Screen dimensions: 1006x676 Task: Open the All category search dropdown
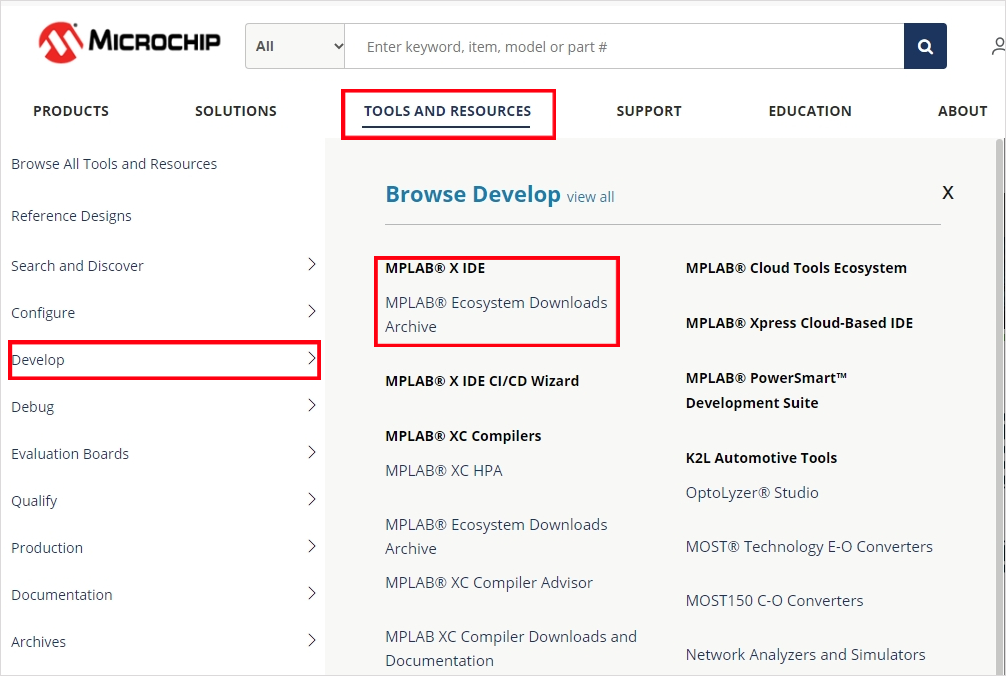[x=295, y=46]
